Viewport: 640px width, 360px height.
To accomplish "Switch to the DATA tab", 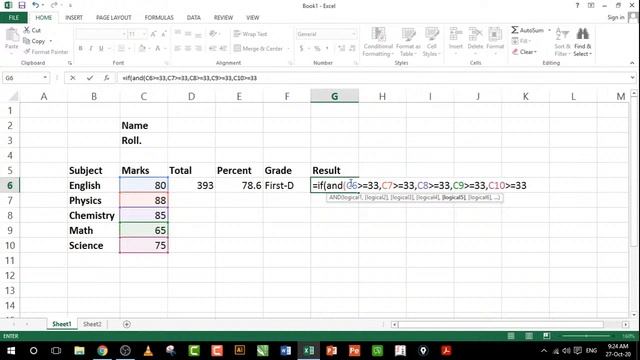I will 193,18.
